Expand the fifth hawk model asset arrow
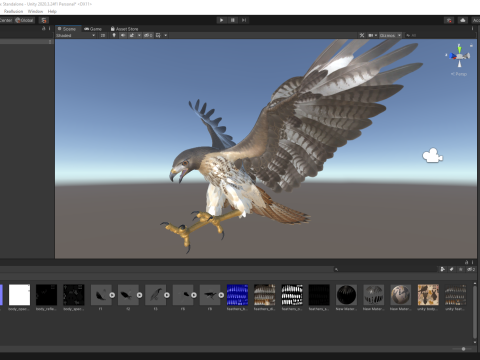480x360 pixels. (x=221, y=295)
